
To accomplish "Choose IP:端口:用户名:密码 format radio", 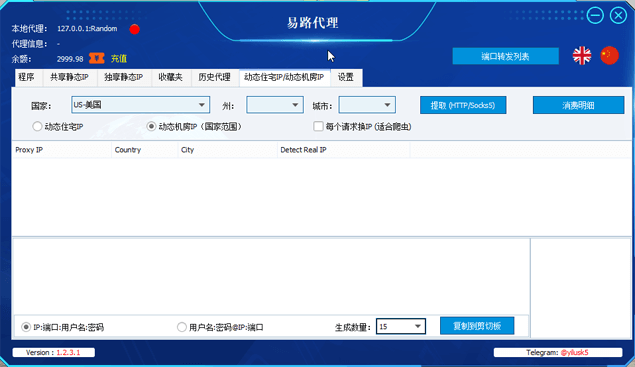I will click(26, 327).
